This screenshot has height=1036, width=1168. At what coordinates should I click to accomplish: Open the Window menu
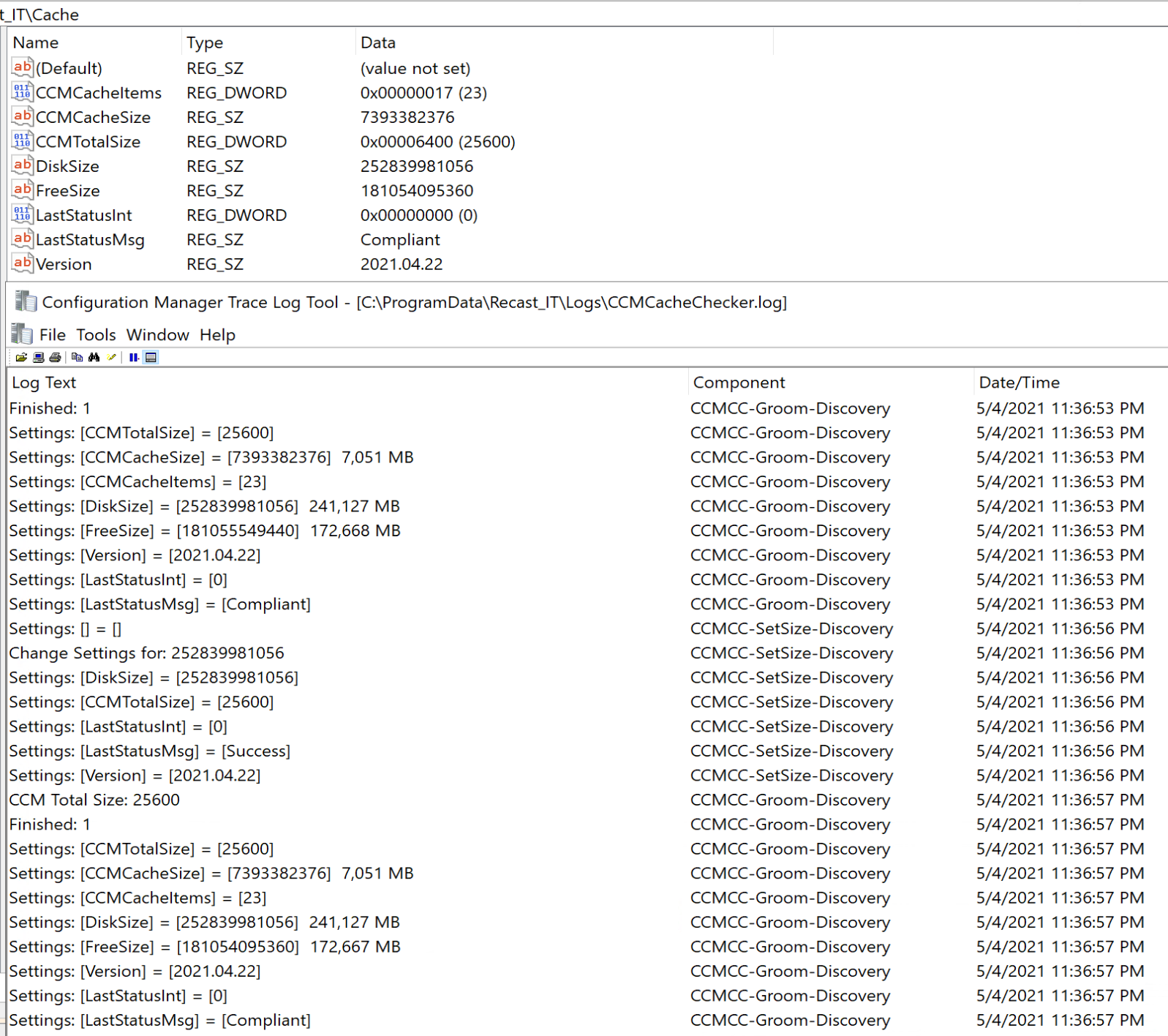157,335
